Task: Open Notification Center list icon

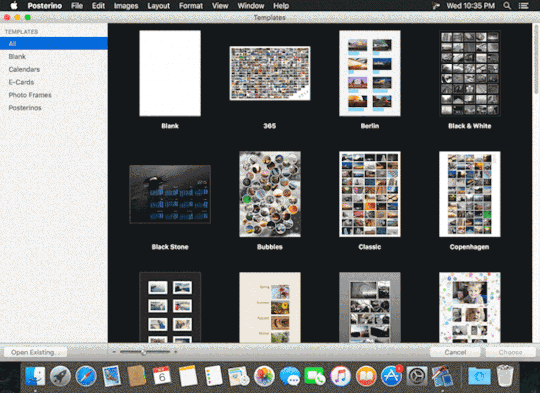Action: (x=524, y=6)
